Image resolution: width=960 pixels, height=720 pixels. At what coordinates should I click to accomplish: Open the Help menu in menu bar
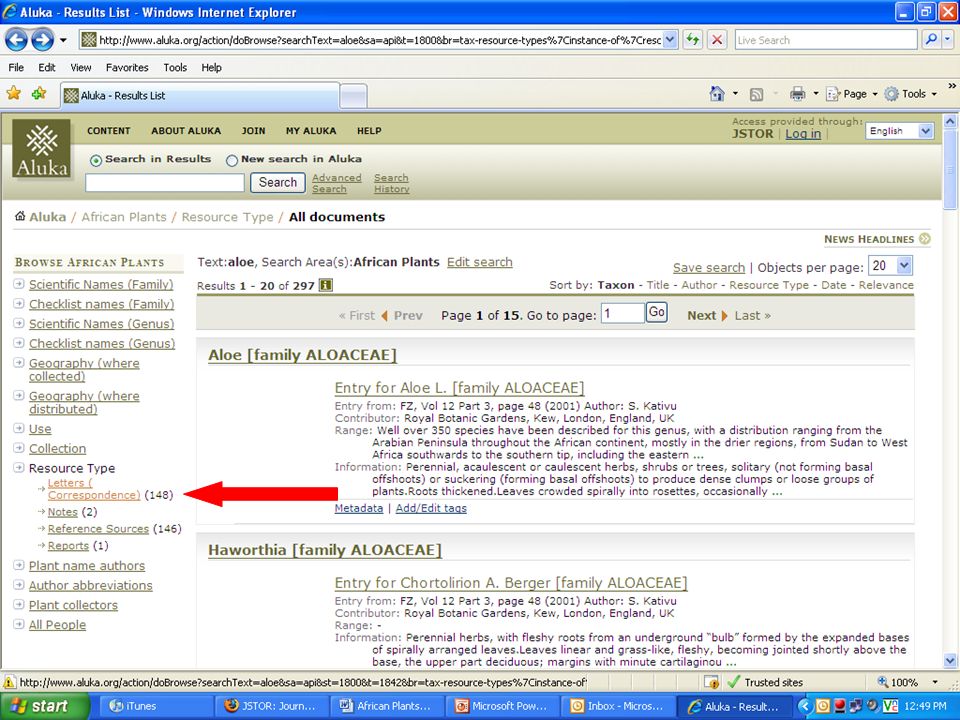point(211,67)
